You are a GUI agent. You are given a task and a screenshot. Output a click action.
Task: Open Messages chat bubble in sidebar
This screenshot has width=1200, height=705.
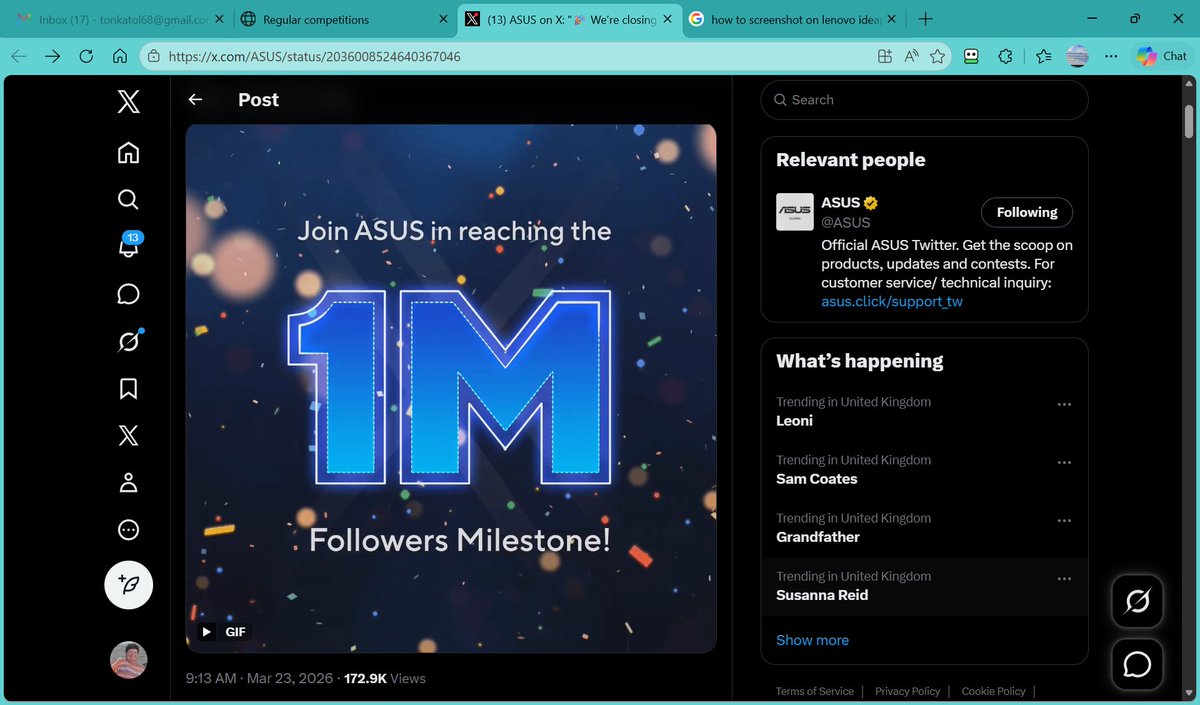click(x=128, y=294)
